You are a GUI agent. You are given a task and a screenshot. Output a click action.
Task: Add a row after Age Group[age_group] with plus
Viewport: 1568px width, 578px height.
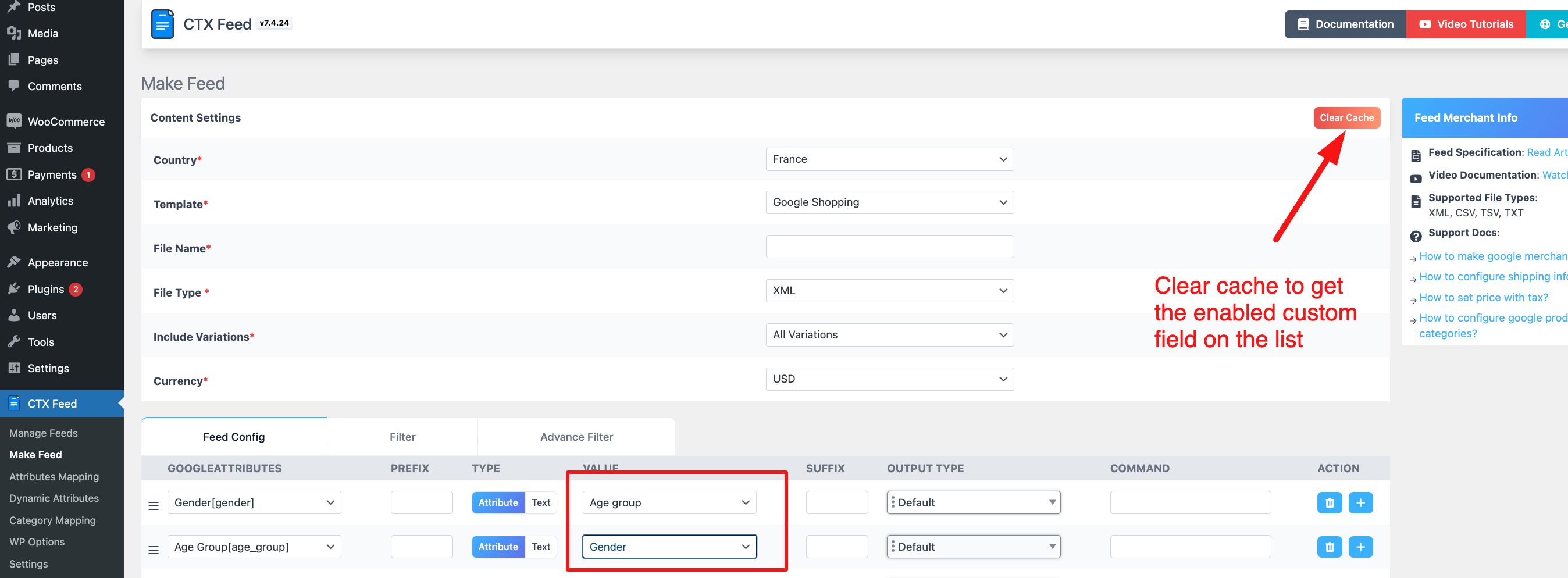tap(1360, 547)
